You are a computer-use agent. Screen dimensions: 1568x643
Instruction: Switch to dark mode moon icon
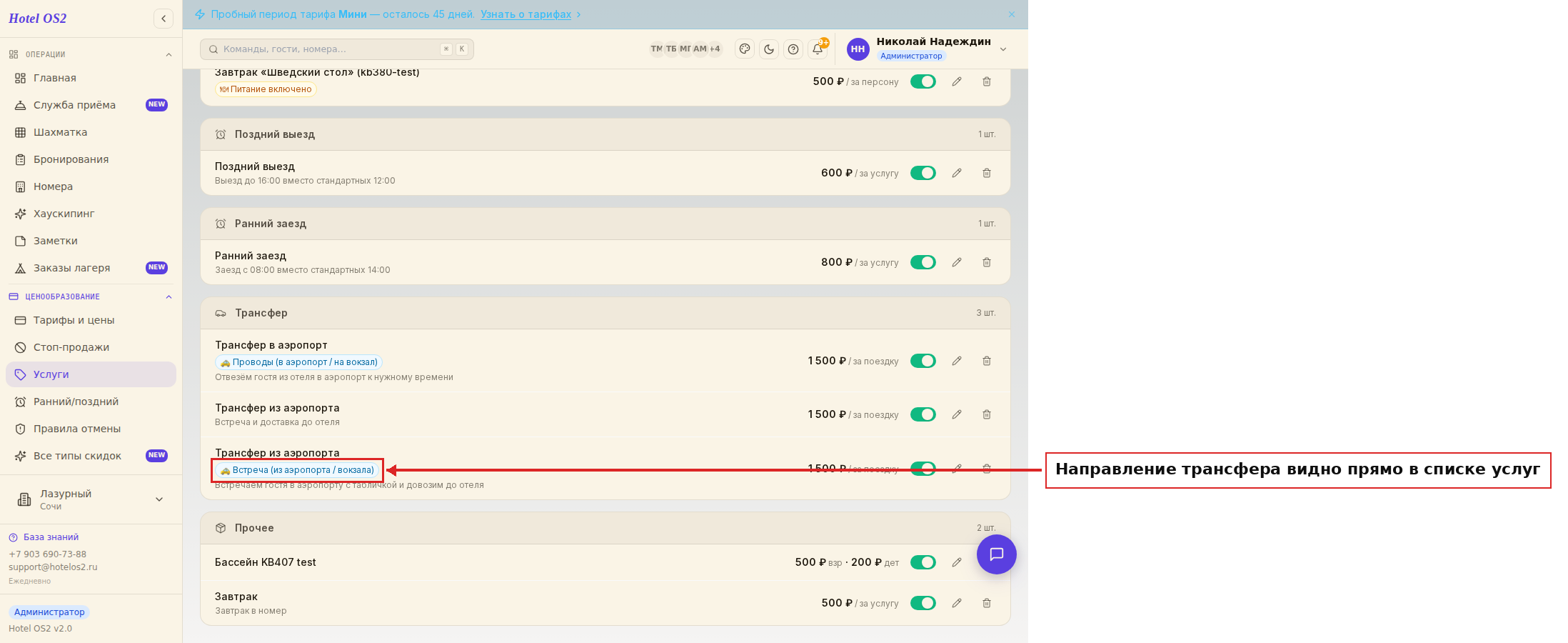point(769,49)
